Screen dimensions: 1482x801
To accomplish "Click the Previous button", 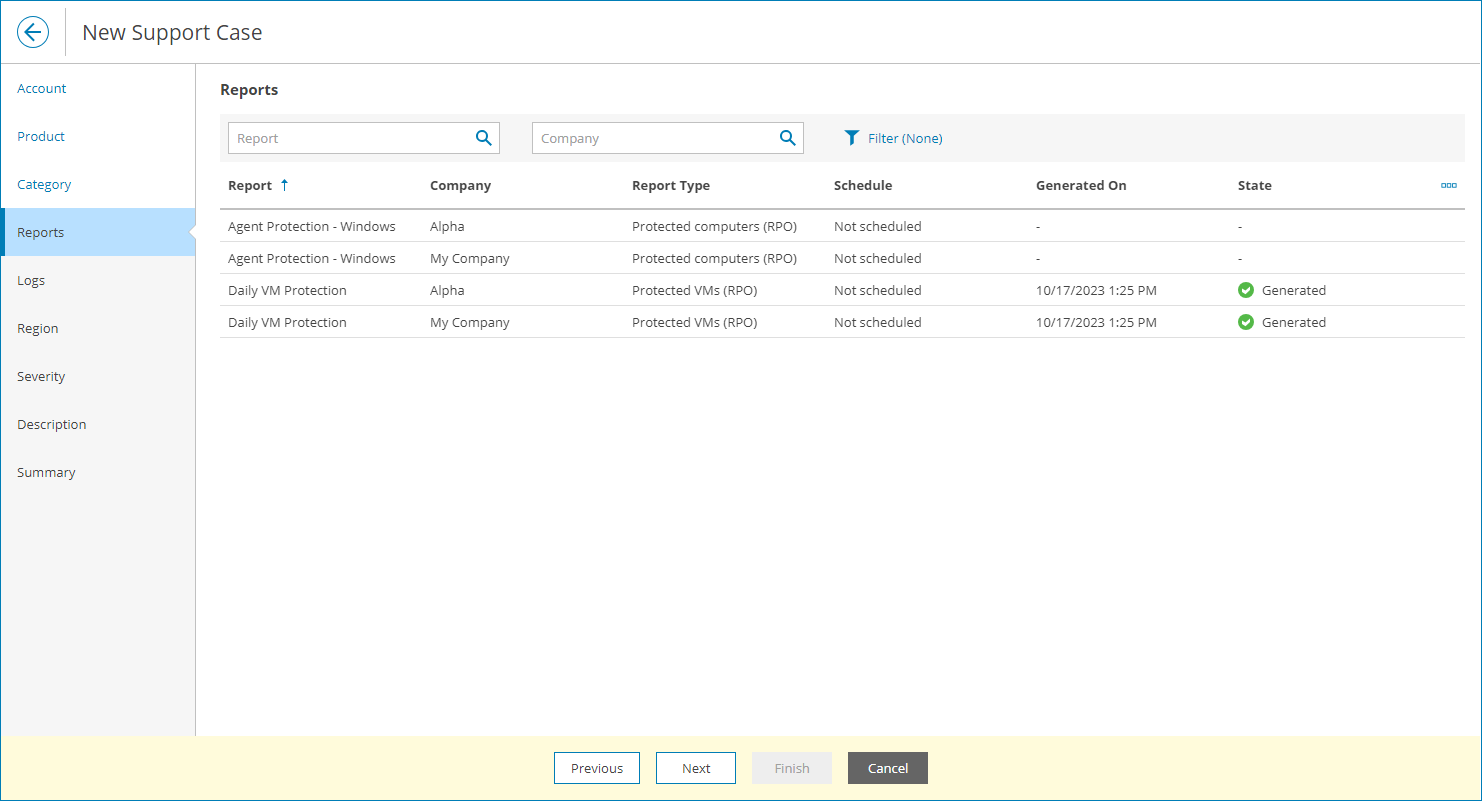I will coord(597,768).
